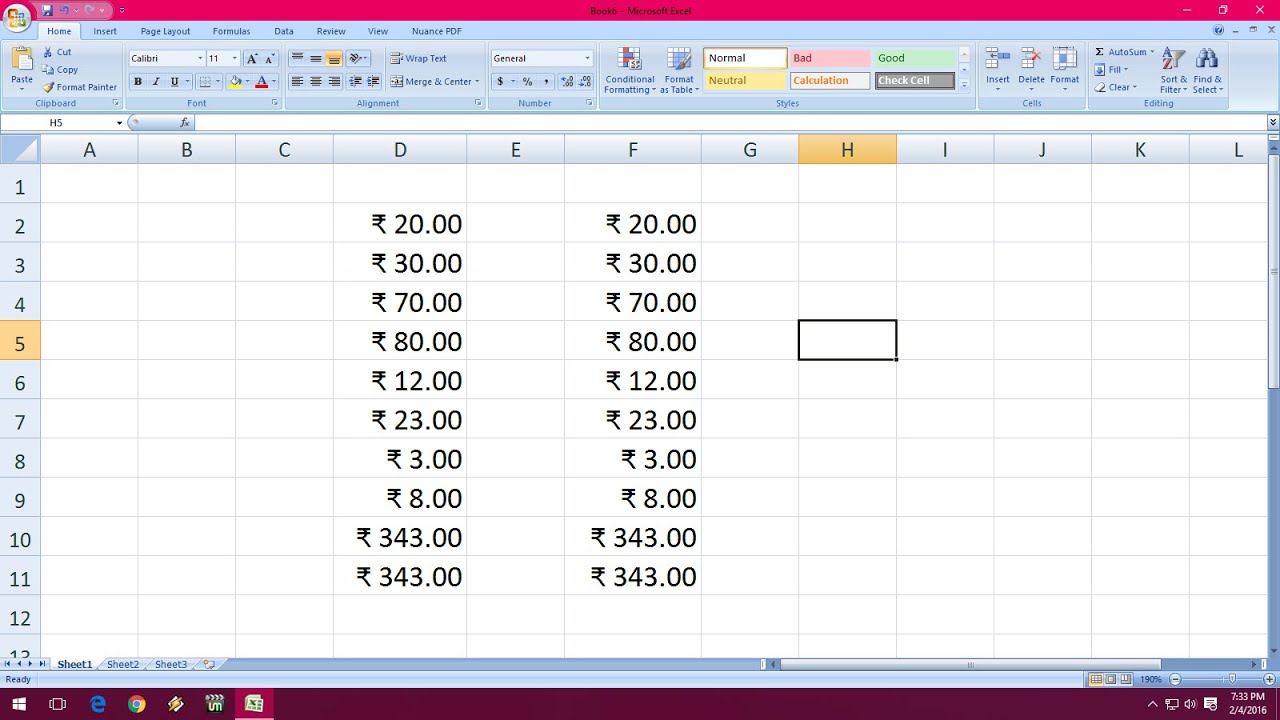
Task: Switch to the Review tab
Action: click(331, 31)
